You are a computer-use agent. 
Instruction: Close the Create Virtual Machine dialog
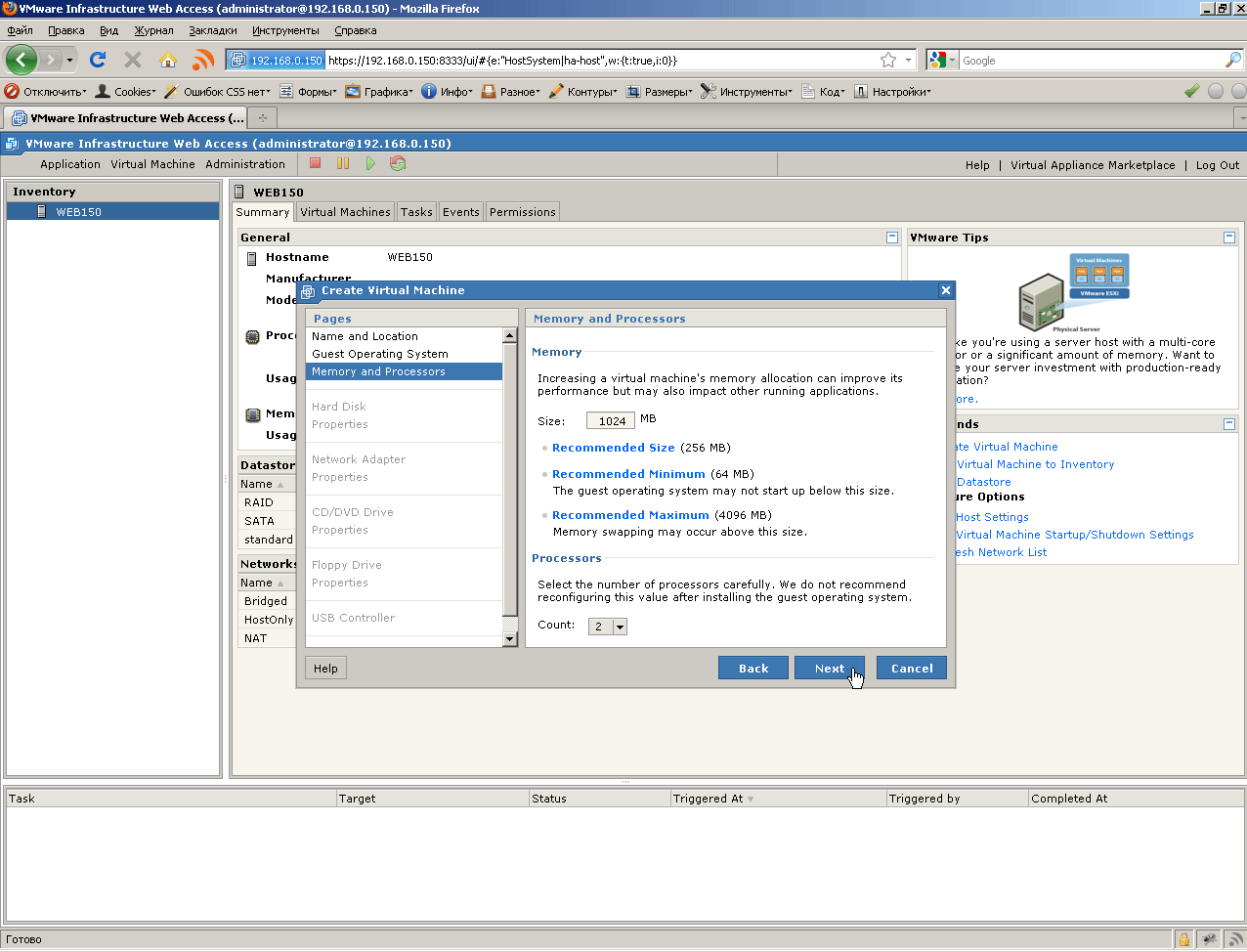945,290
